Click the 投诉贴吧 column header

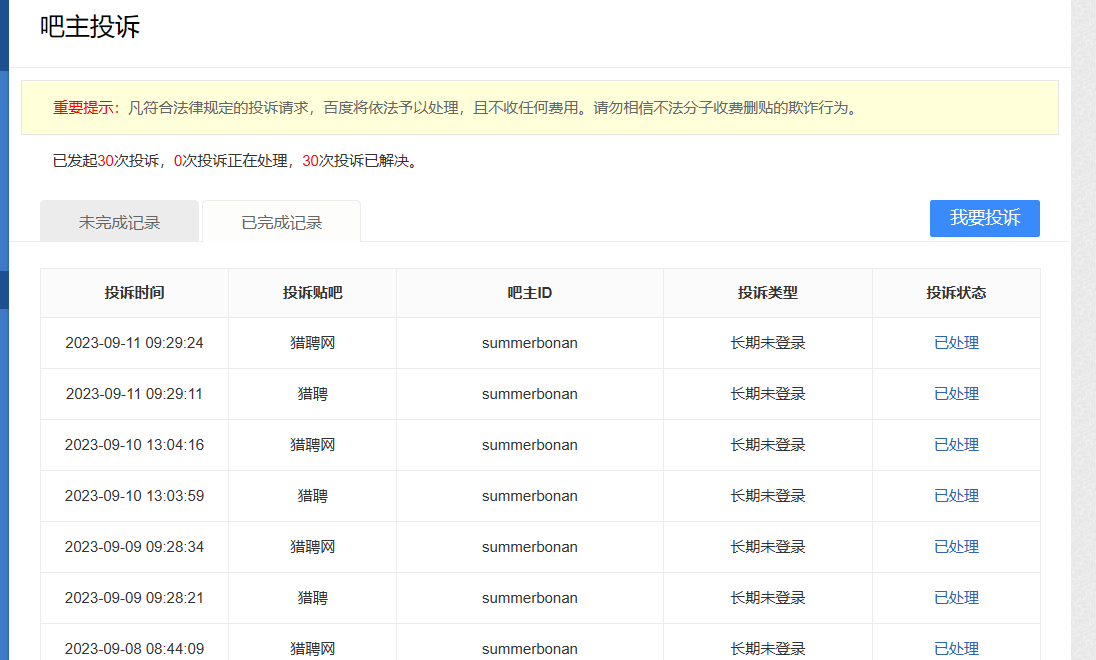(x=312, y=293)
